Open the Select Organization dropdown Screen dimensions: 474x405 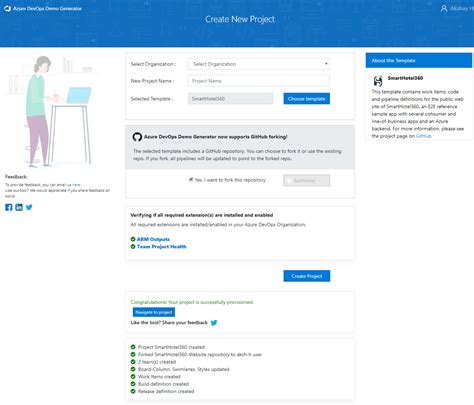tap(259, 64)
